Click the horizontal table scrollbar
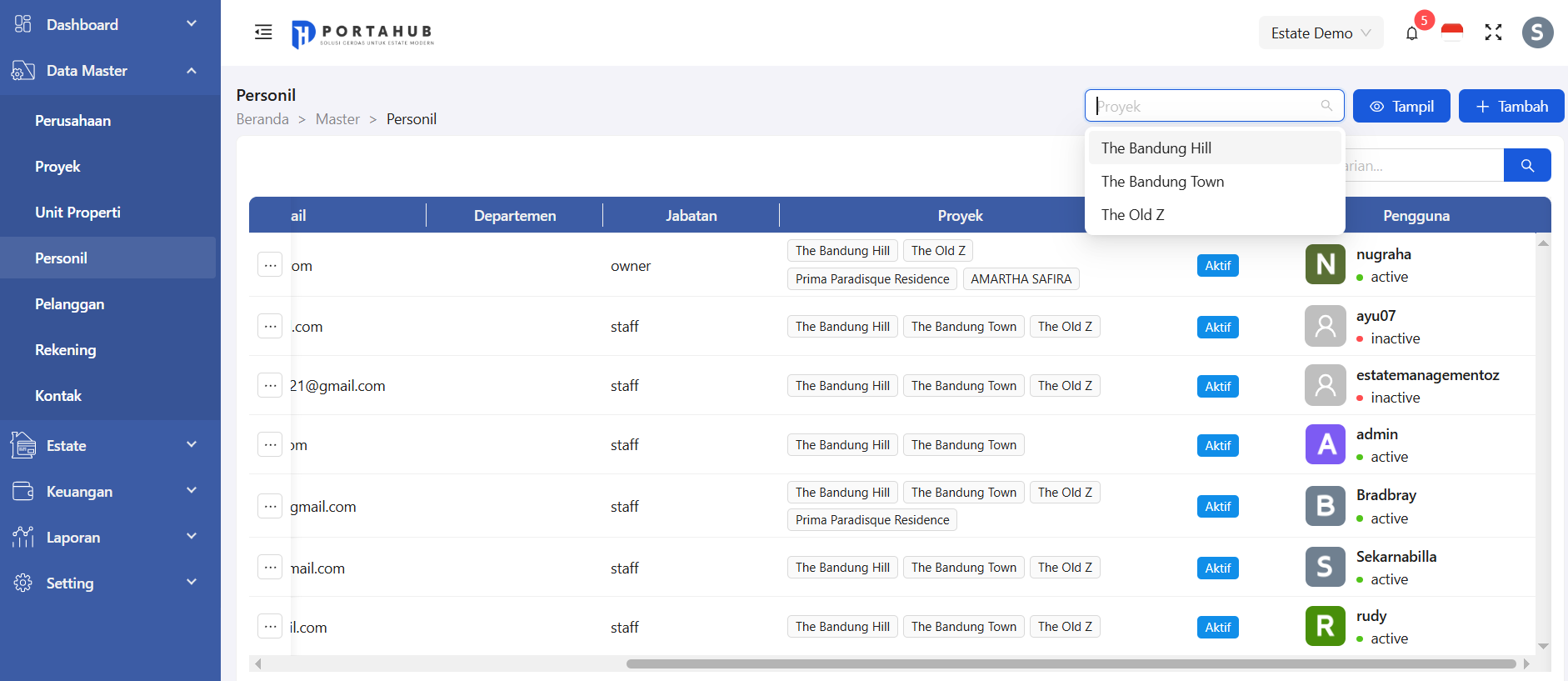 [x=1070, y=664]
